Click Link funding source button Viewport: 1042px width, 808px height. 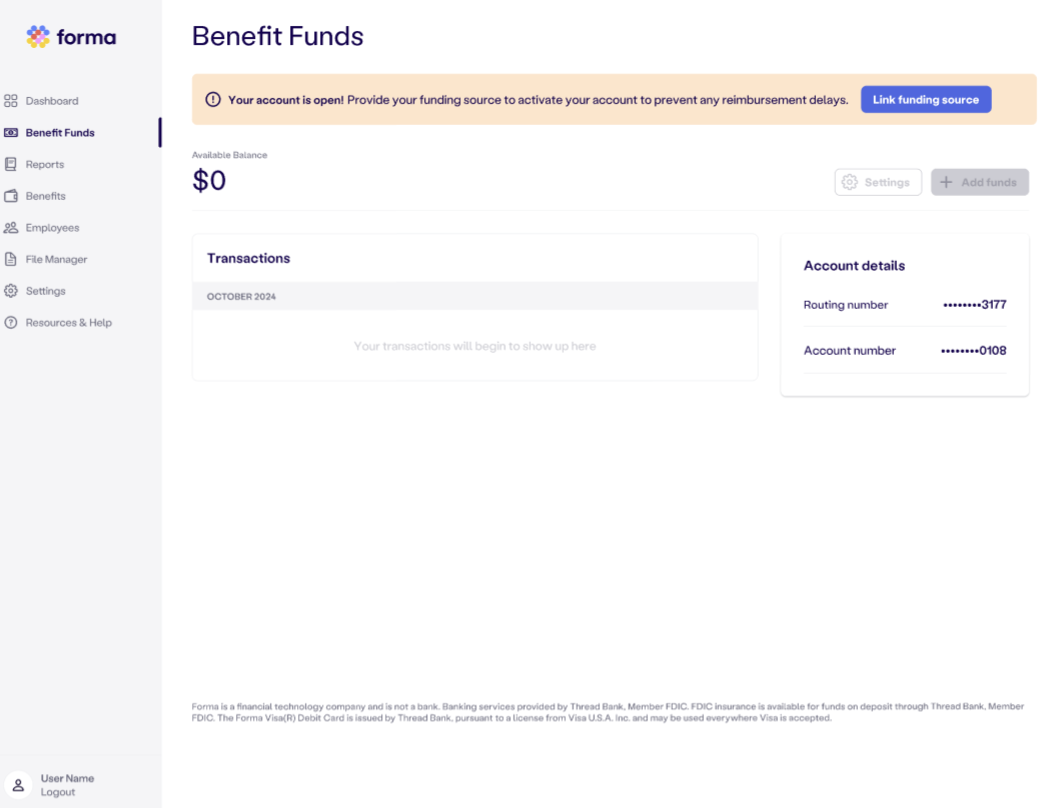(926, 100)
